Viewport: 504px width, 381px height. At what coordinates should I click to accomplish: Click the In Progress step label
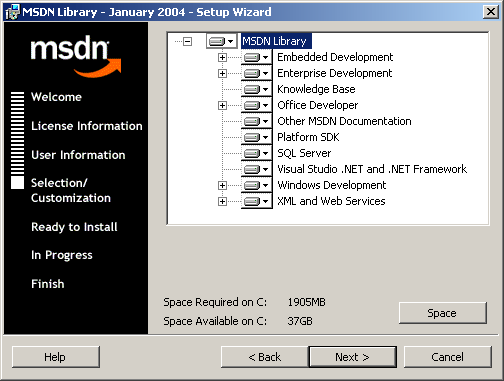click(x=62, y=255)
